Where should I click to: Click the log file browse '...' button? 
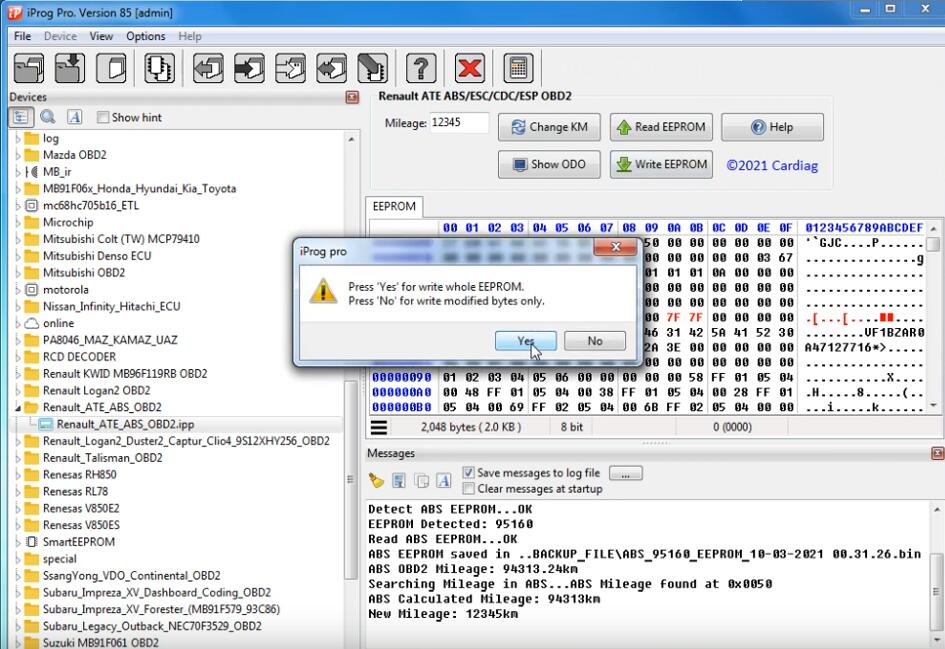tap(626, 473)
